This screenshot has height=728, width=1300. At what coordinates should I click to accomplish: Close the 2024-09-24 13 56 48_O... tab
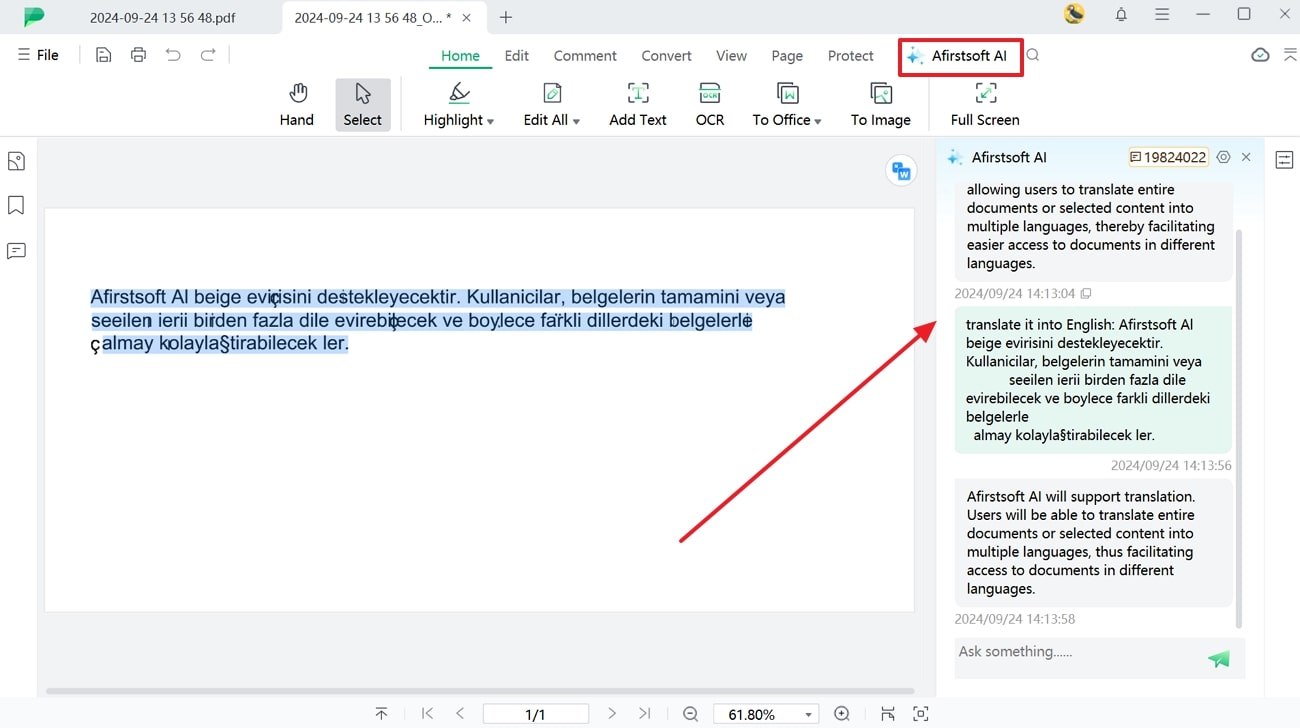(467, 17)
